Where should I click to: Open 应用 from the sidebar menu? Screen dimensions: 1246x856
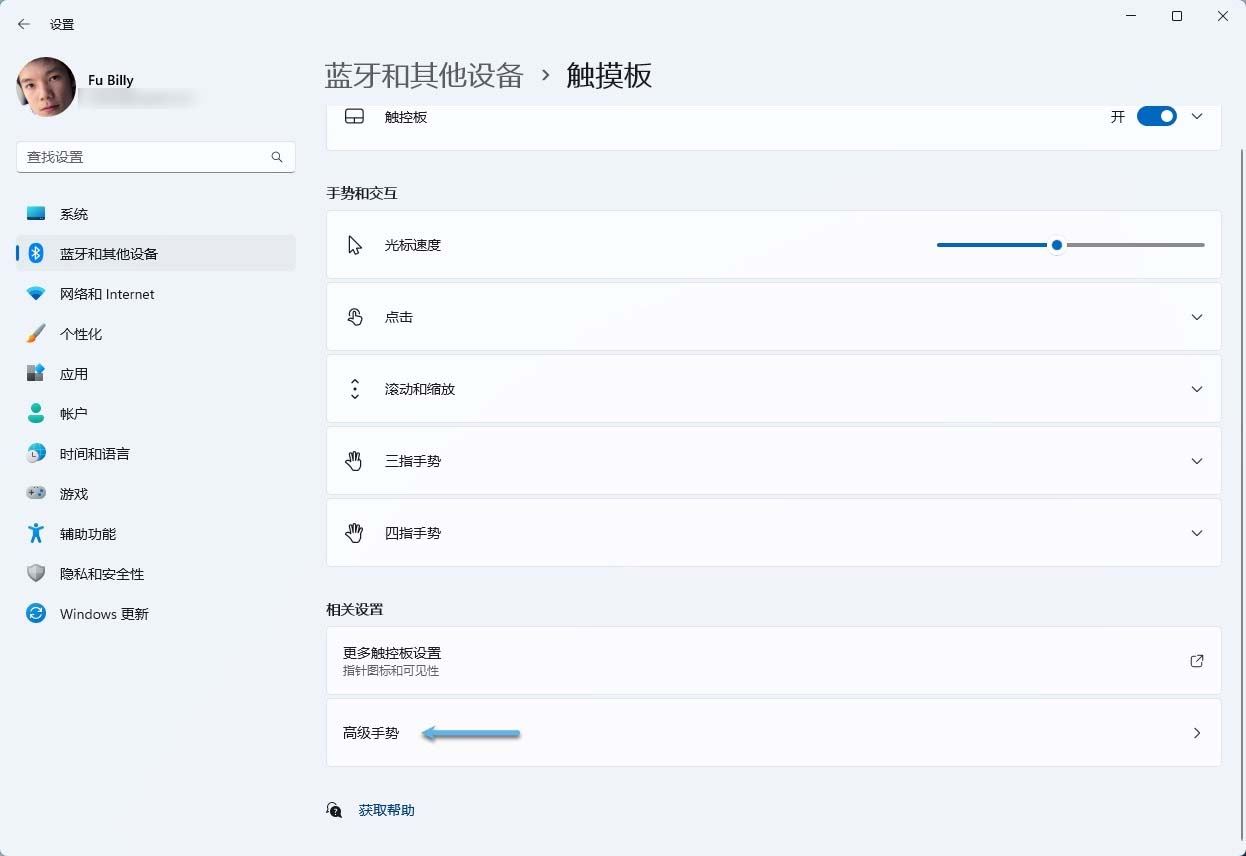pyautogui.click(x=74, y=373)
